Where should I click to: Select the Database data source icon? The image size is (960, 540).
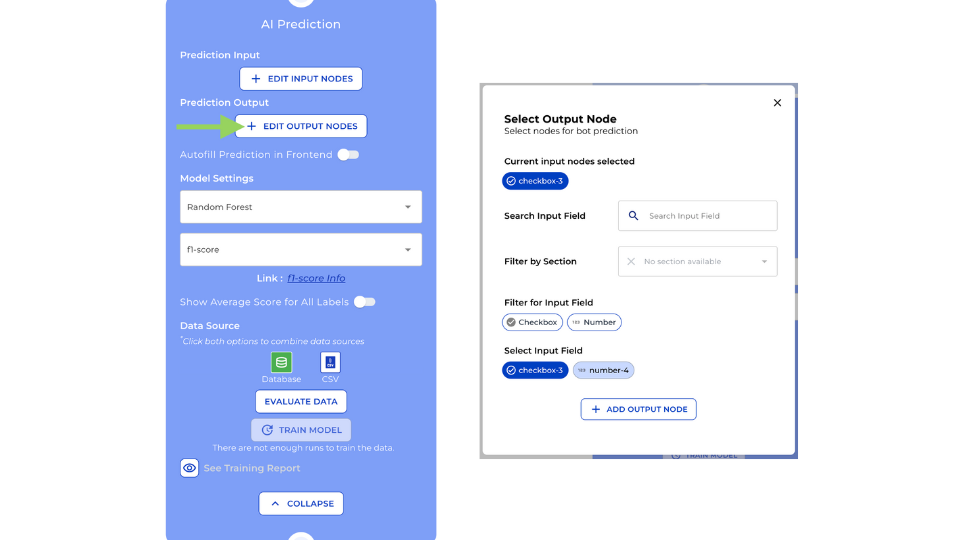tap(282, 362)
